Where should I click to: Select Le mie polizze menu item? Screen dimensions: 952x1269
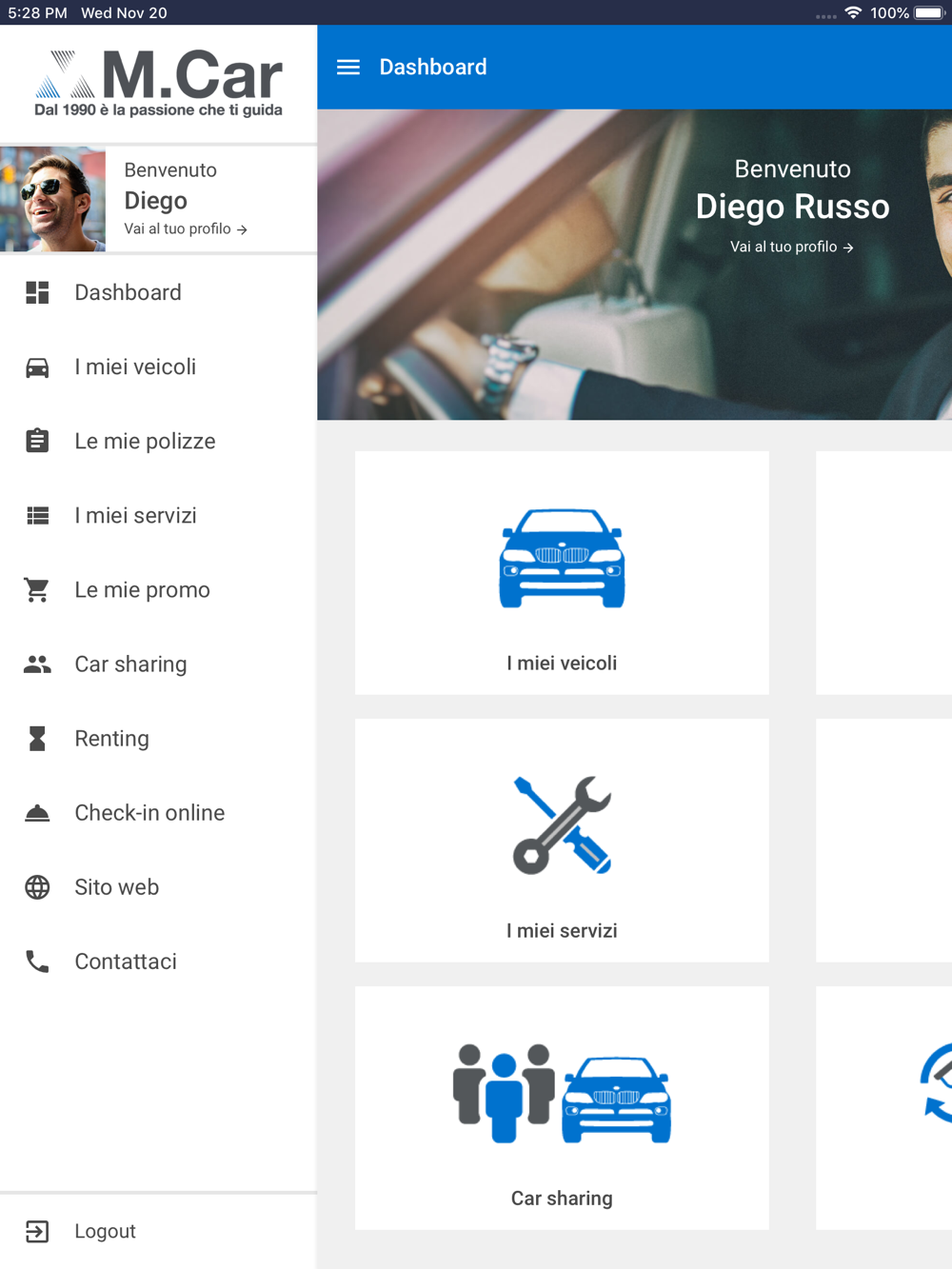[x=158, y=441]
